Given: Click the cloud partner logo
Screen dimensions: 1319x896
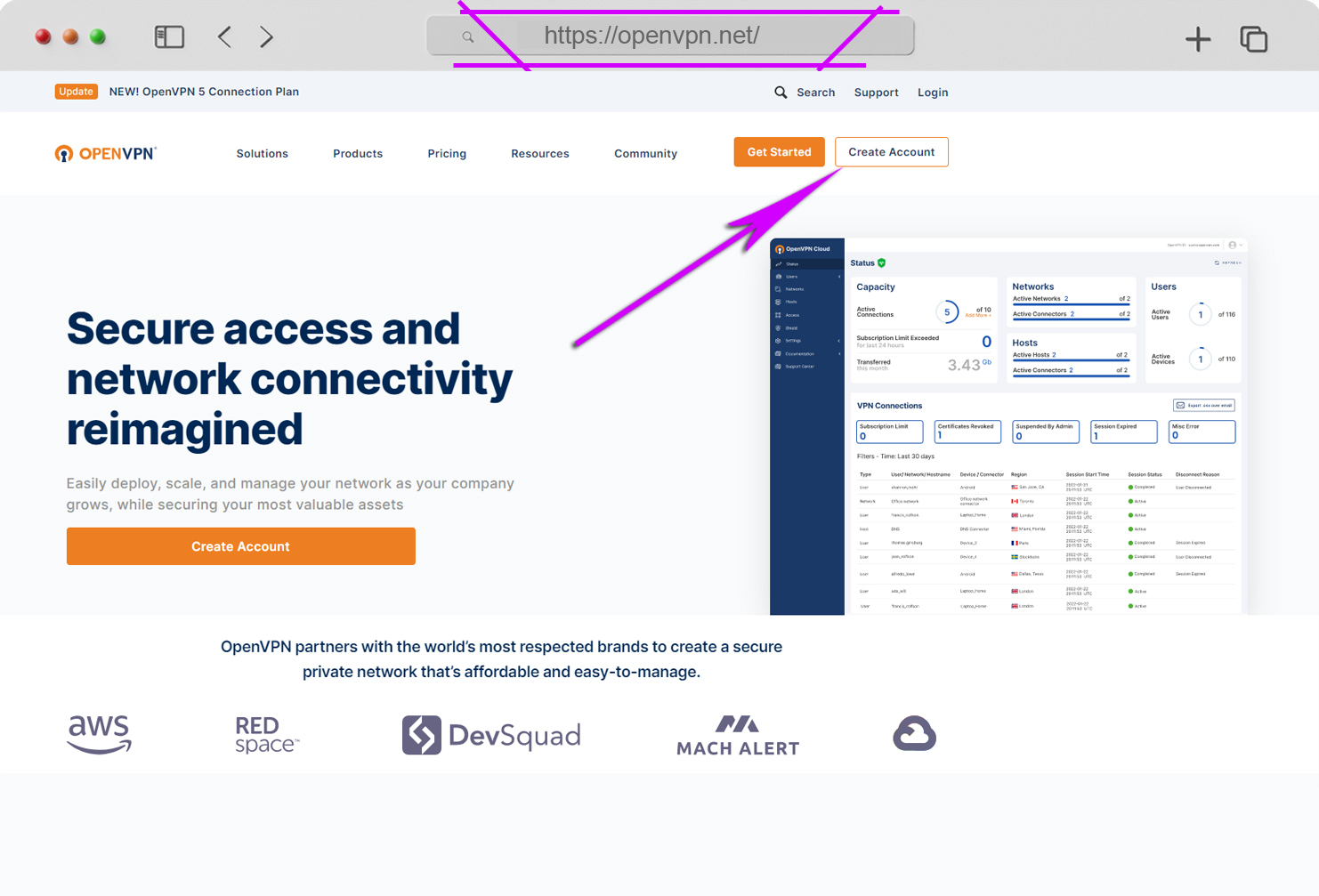Looking at the screenshot, I should click(x=914, y=734).
